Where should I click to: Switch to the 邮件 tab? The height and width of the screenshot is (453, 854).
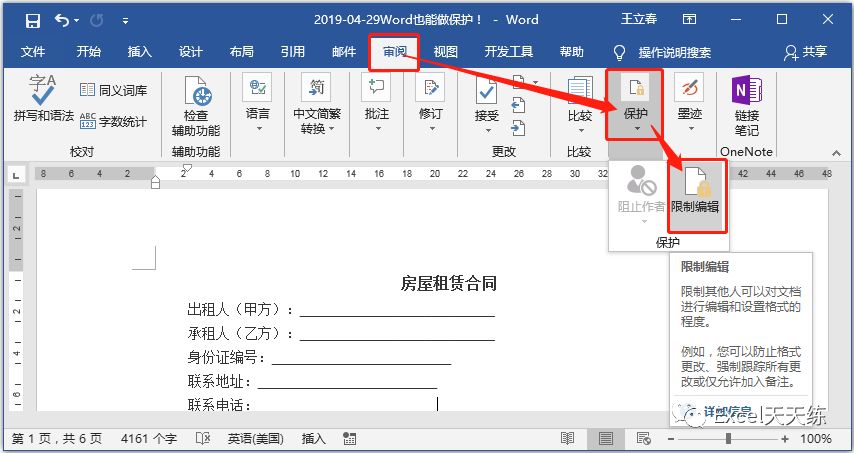[x=344, y=52]
